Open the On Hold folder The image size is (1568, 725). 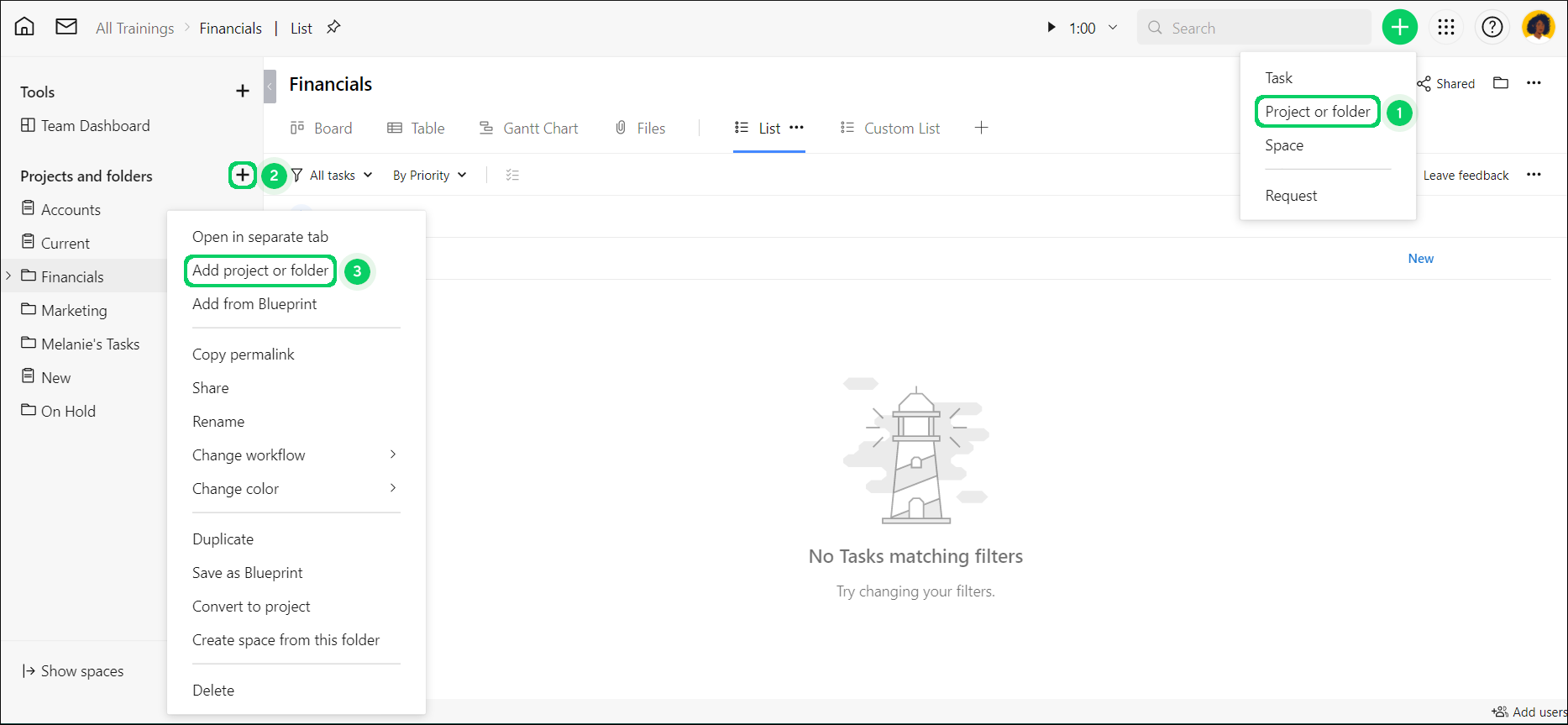(58, 411)
